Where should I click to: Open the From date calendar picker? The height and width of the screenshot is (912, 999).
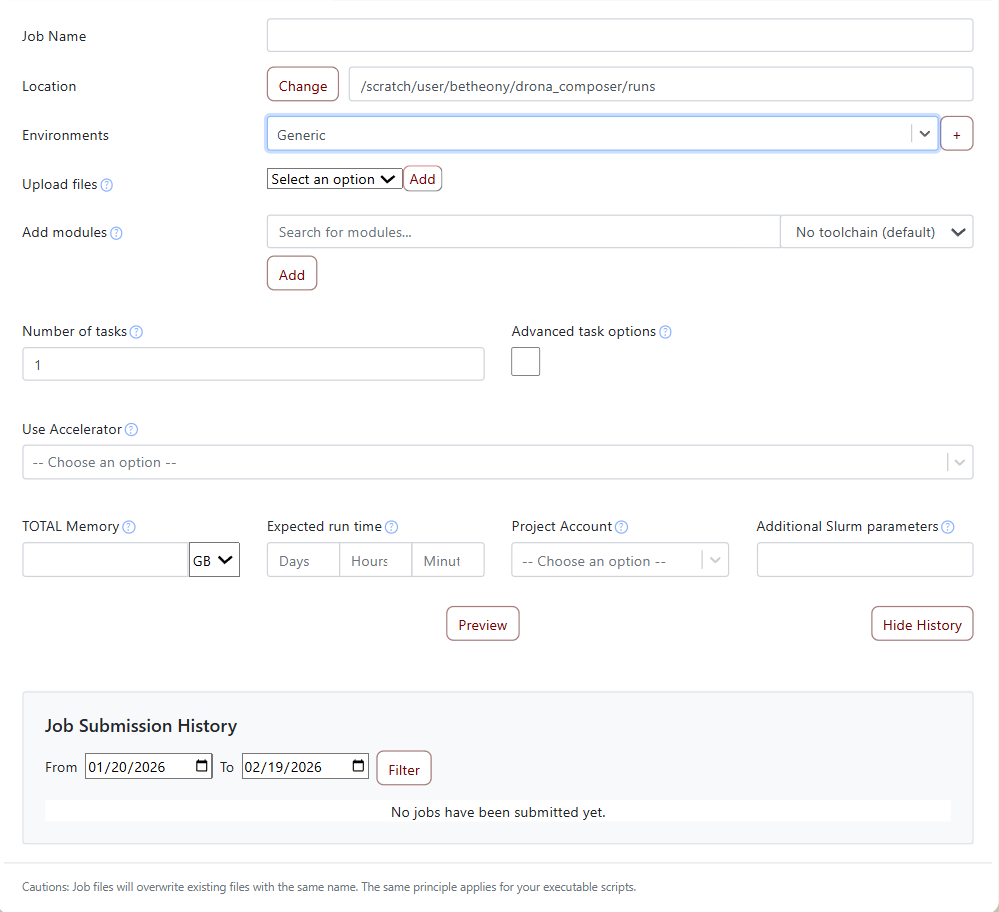pyautogui.click(x=201, y=766)
